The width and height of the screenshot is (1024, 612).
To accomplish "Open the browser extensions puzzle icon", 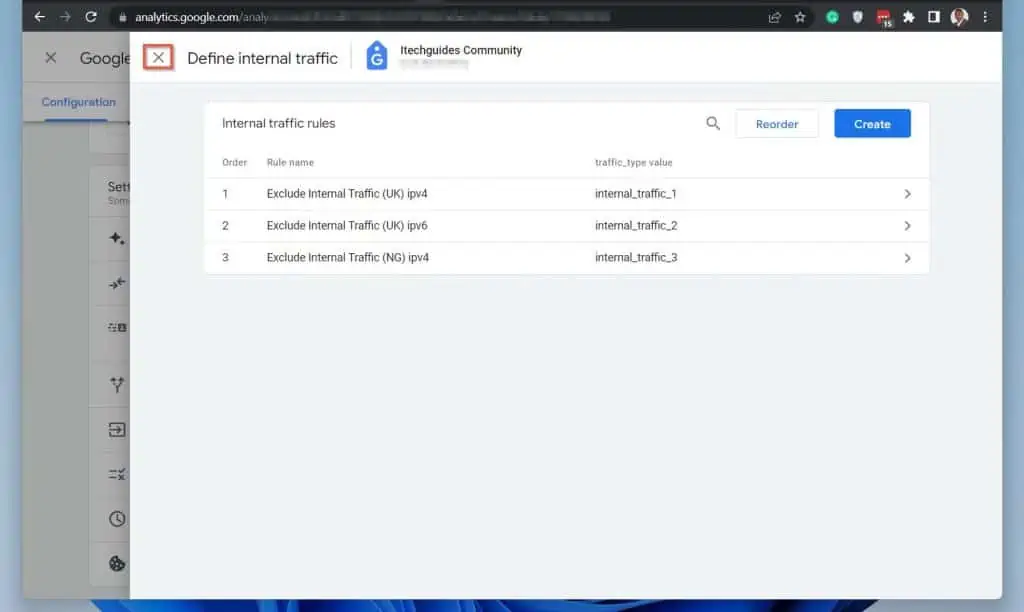I will click(908, 17).
